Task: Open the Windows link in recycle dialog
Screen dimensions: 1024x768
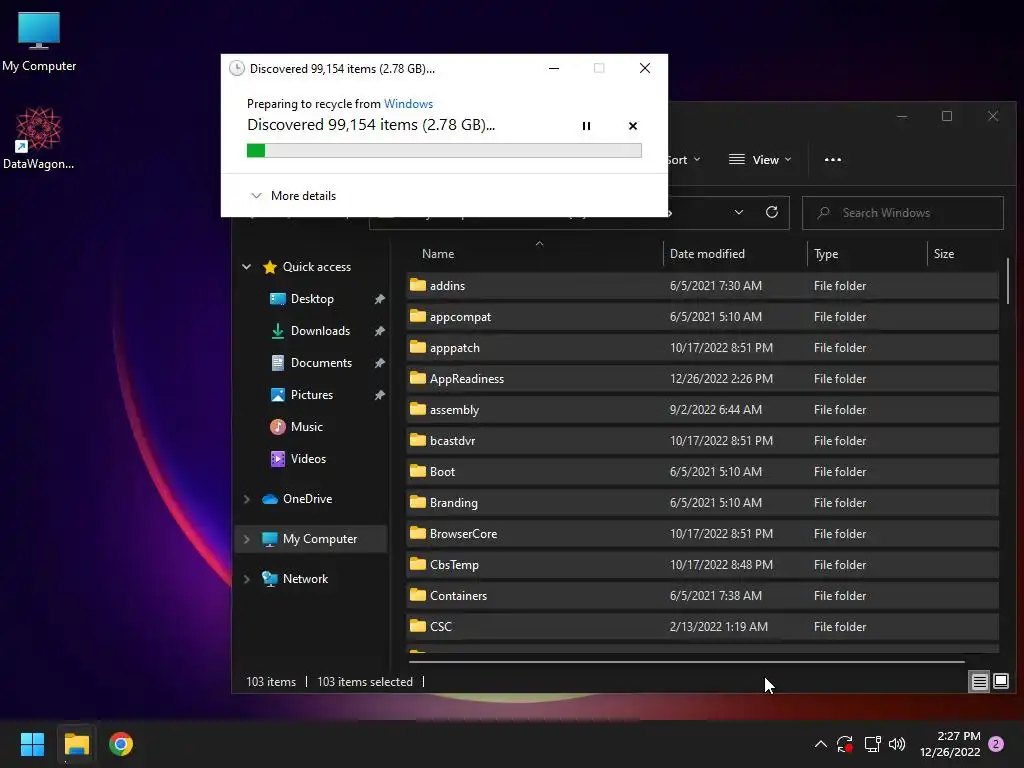Action: 408,104
